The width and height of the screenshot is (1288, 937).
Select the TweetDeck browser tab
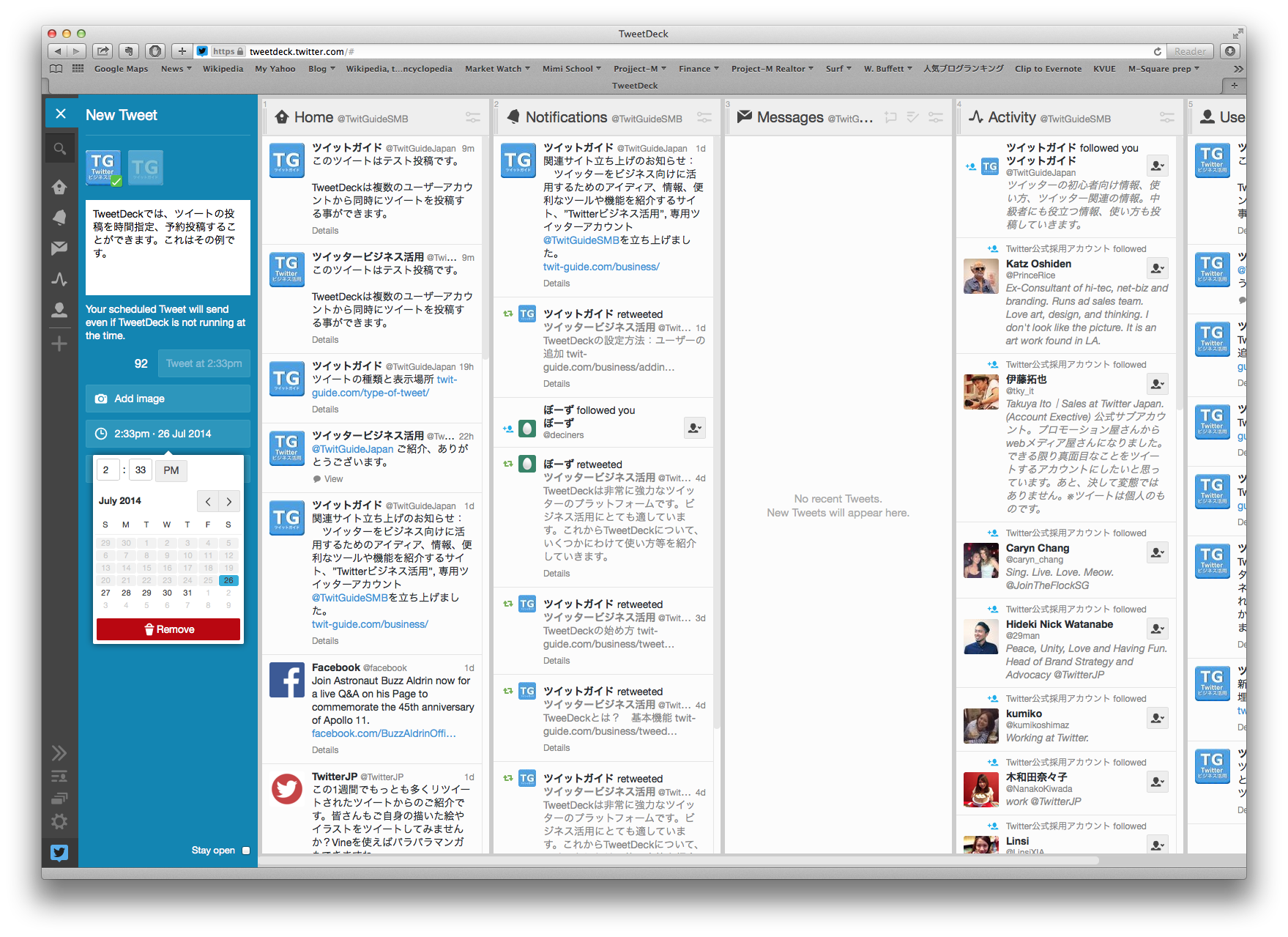coord(635,86)
